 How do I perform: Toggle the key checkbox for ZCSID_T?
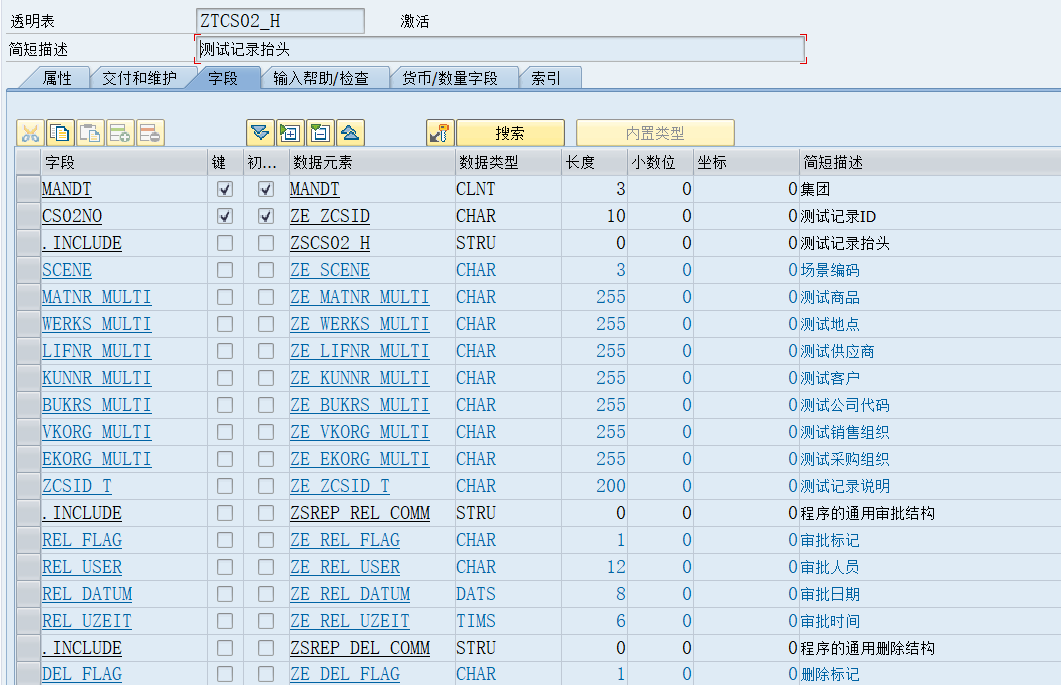[225, 486]
